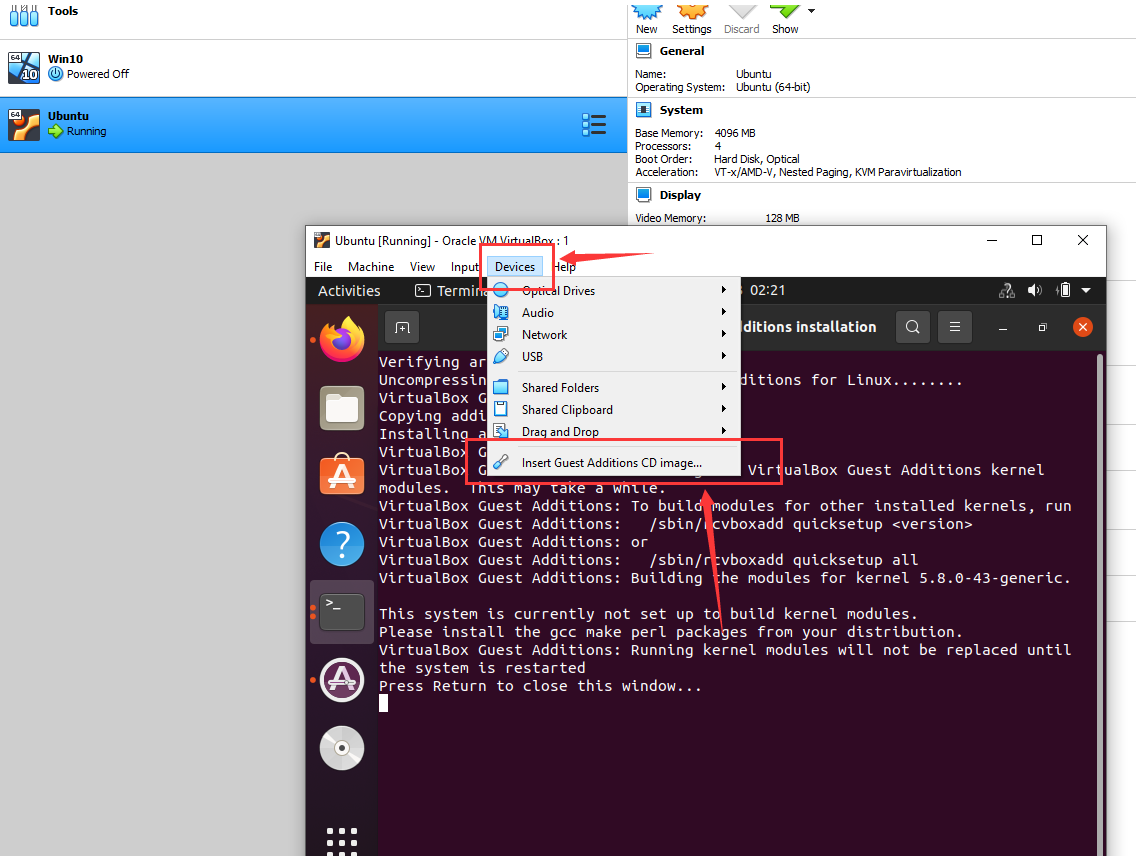Expand the Show button dropdown arrow
The height and width of the screenshot is (856, 1136).
pyautogui.click(x=811, y=11)
